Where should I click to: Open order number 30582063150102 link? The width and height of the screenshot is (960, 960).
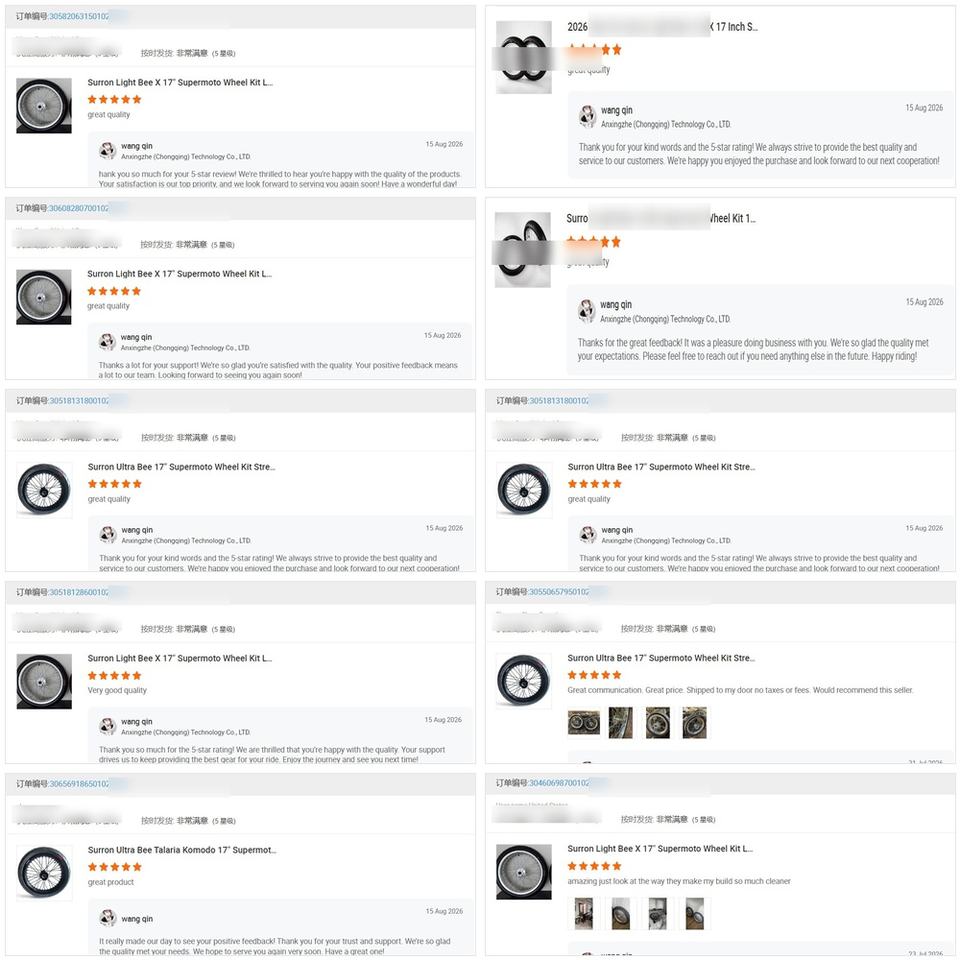pyautogui.click(x=78, y=17)
